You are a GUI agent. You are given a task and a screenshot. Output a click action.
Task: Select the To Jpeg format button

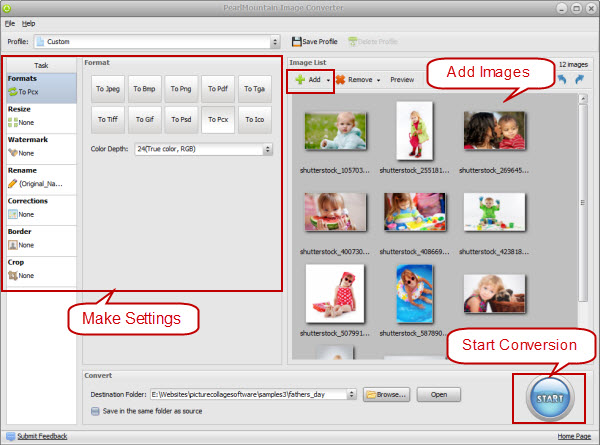(x=108, y=89)
